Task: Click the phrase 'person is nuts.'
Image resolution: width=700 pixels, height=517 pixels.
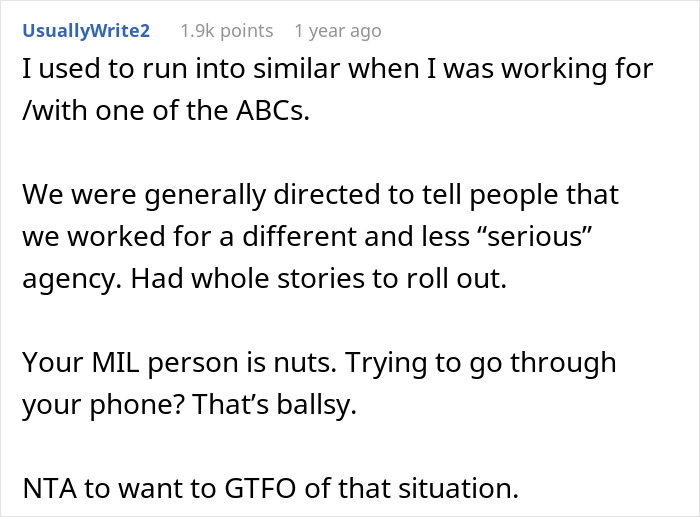Action: pyautogui.click(x=242, y=363)
